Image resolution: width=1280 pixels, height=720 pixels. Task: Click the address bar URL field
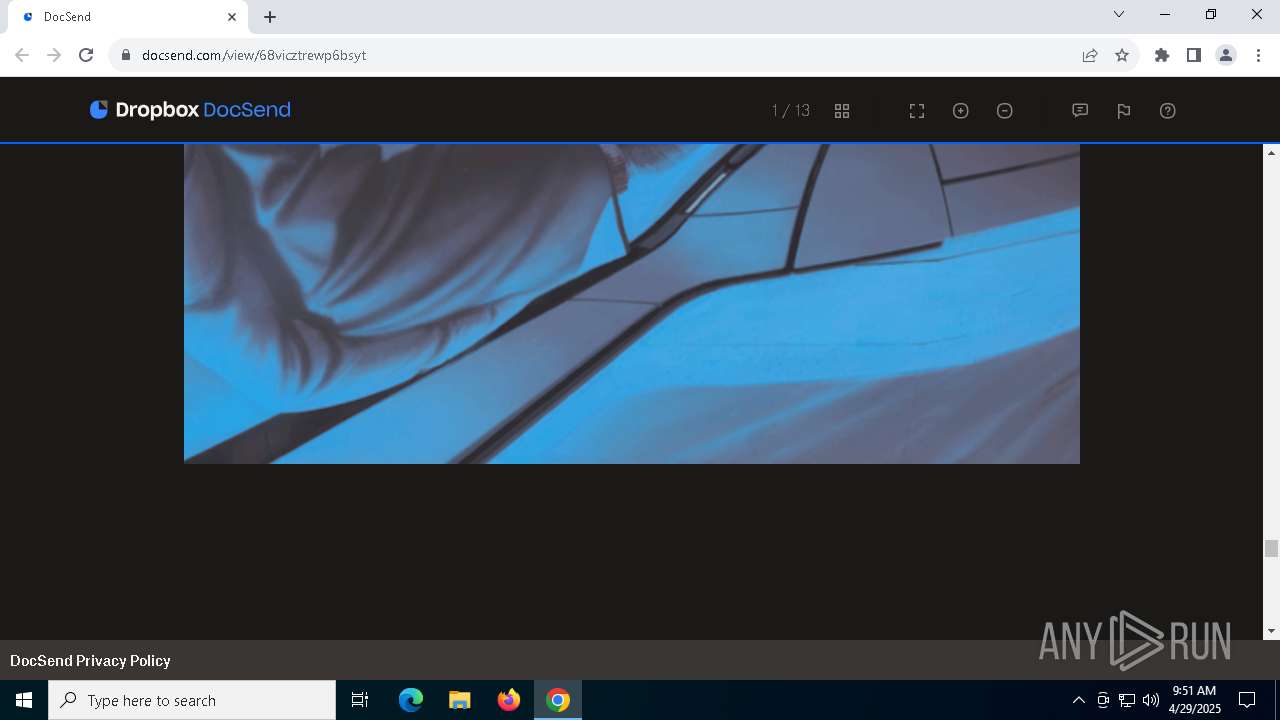600,55
